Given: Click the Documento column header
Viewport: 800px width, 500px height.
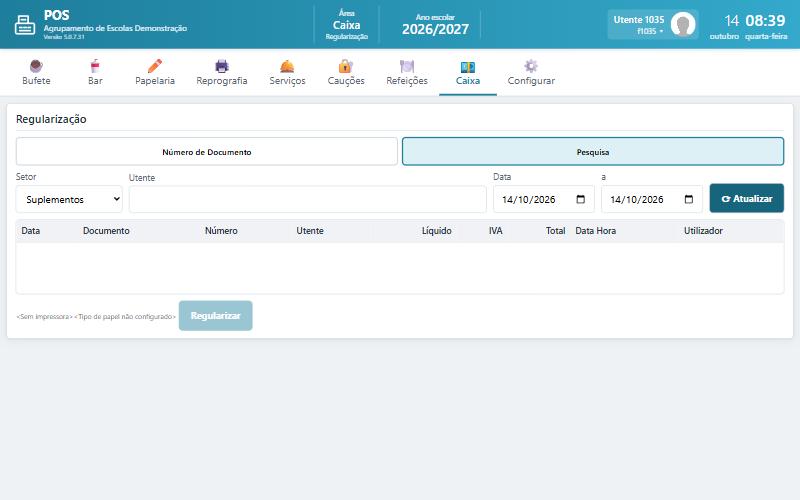Looking at the screenshot, I should (x=106, y=231).
